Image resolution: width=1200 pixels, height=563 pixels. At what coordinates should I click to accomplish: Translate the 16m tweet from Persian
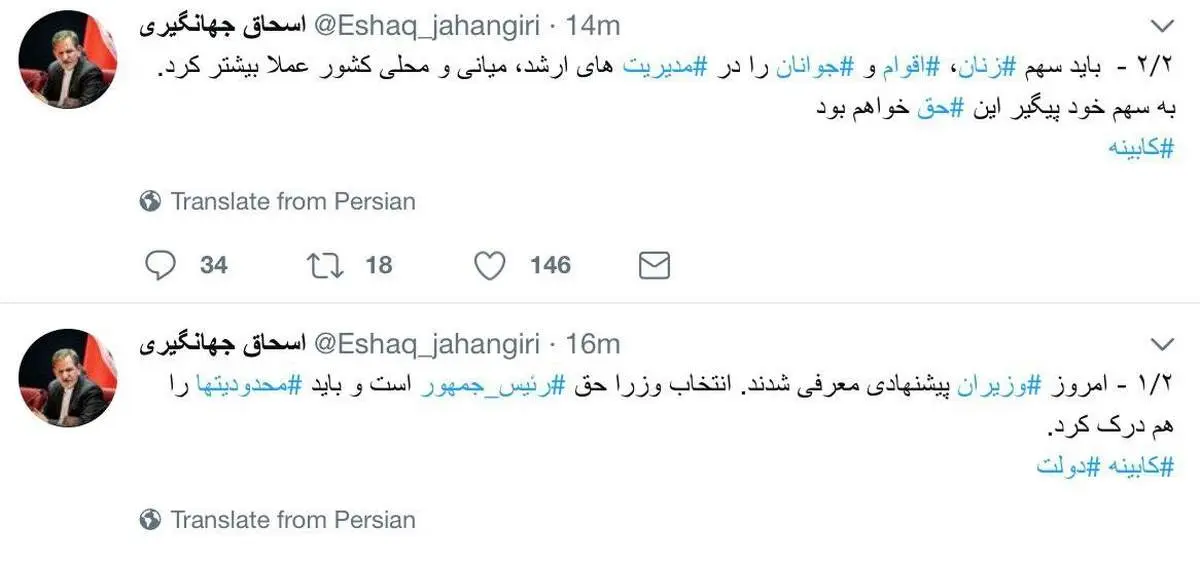coord(292,520)
